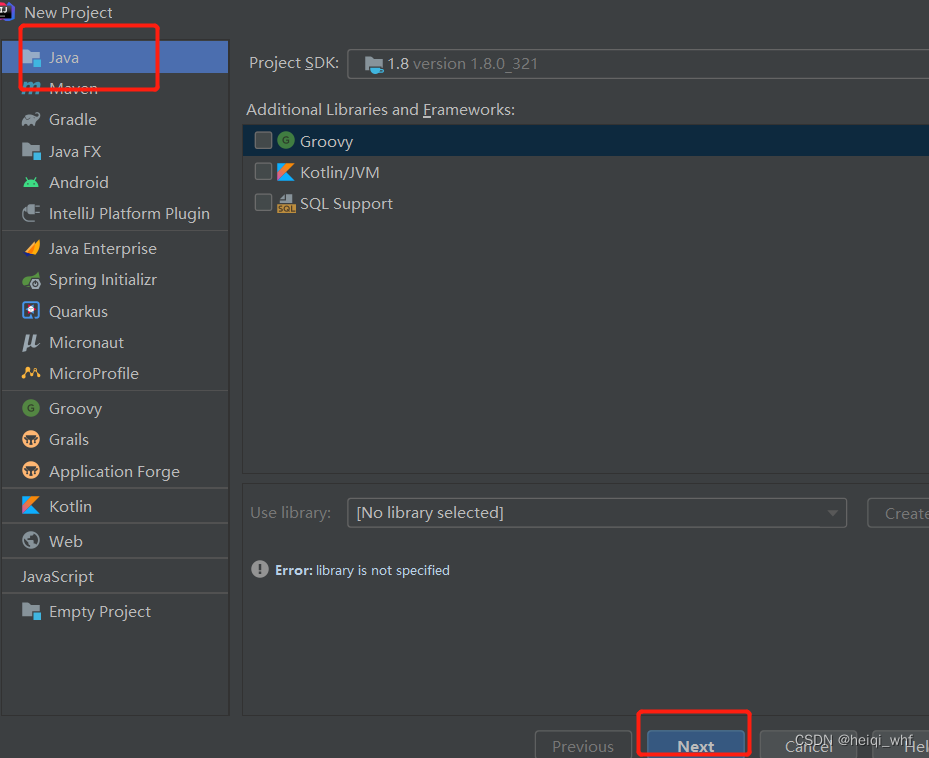929x758 pixels.
Task: Select Spring Initializr project type
Action: (115, 280)
